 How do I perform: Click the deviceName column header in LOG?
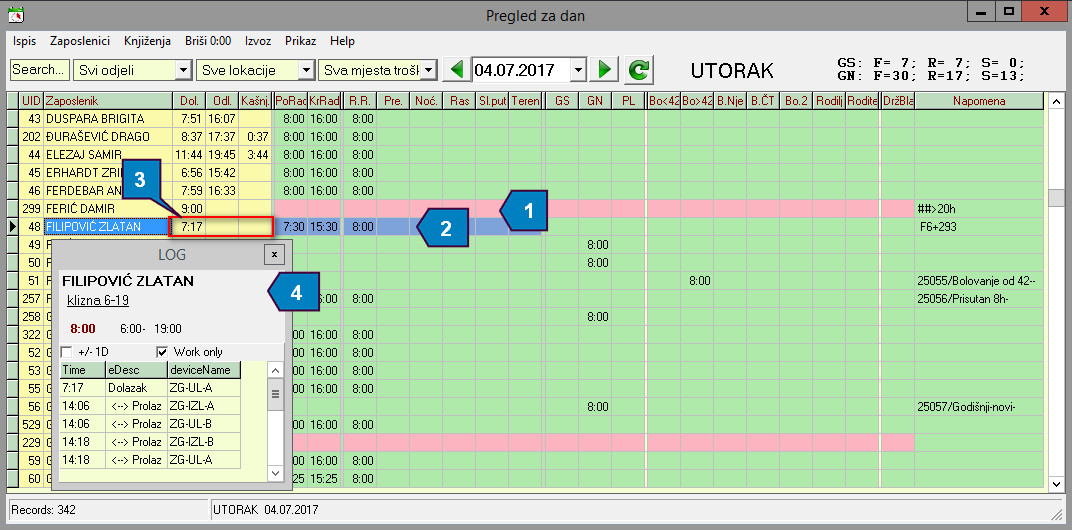pos(204,370)
